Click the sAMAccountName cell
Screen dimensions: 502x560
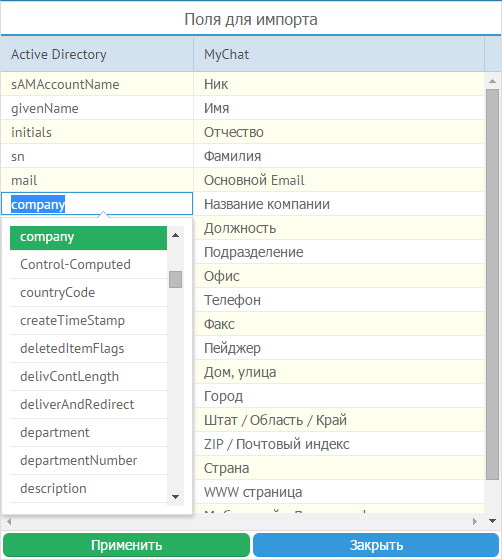tap(97, 84)
